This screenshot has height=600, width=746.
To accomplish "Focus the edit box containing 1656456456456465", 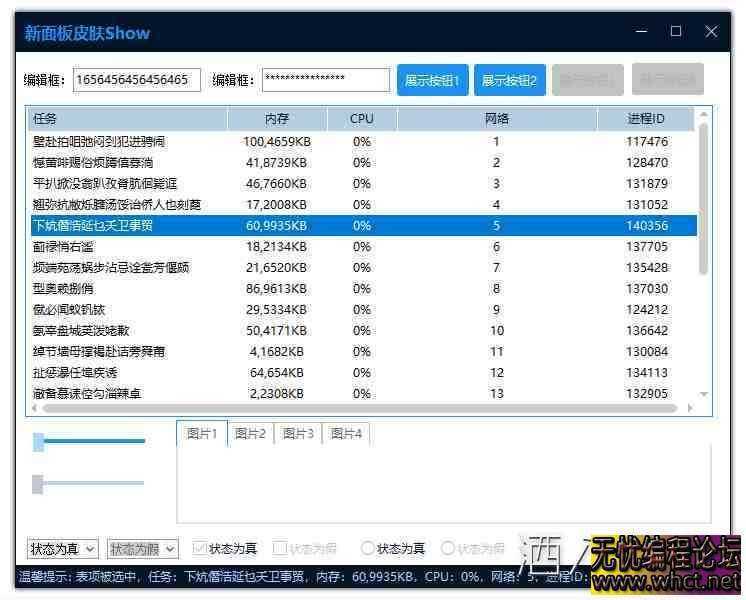I will [x=137, y=80].
